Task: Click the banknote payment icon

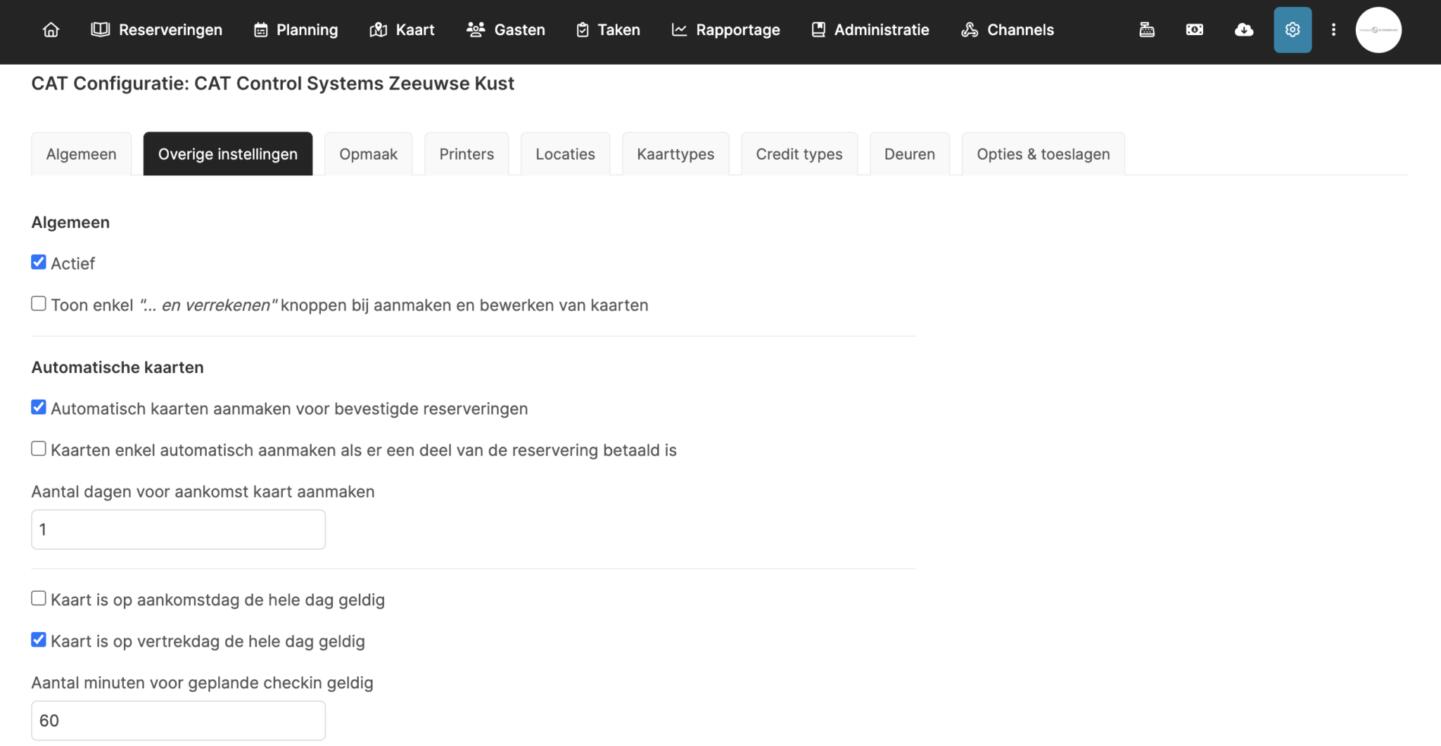Action: point(1195,30)
